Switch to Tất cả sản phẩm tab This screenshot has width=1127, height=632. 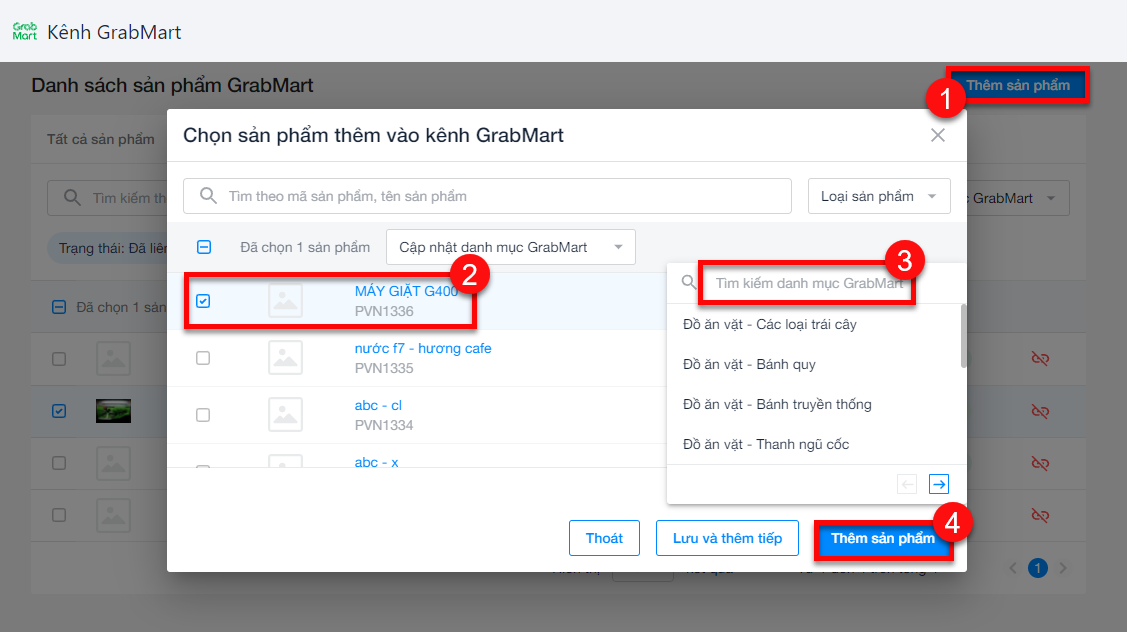pos(101,139)
